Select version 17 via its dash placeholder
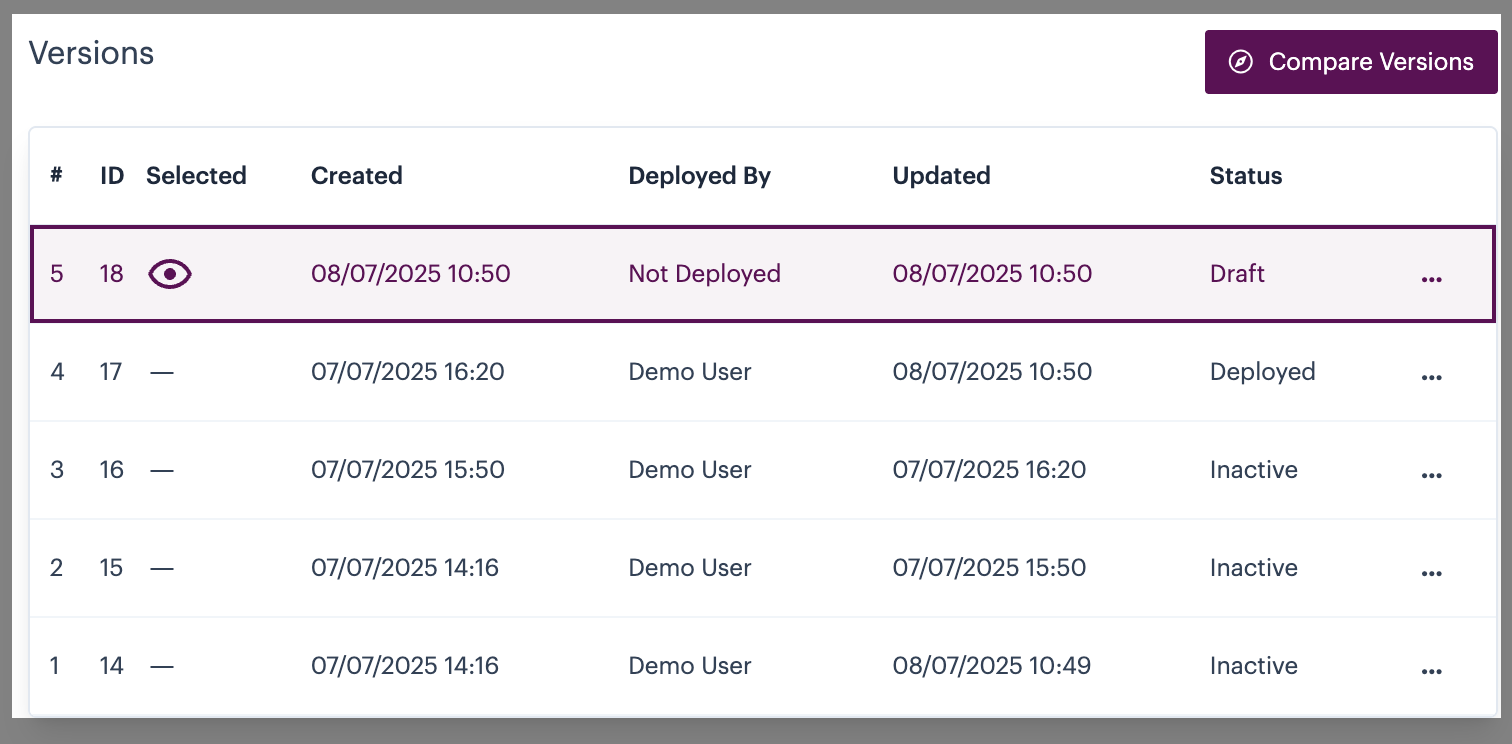This screenshot has height=744, width=1512. [x=161, y=372]
